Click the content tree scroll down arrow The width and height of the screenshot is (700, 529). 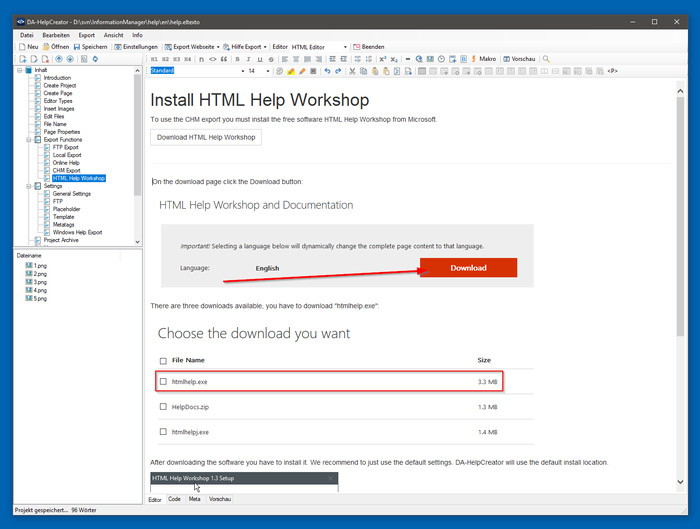point(138,242)
